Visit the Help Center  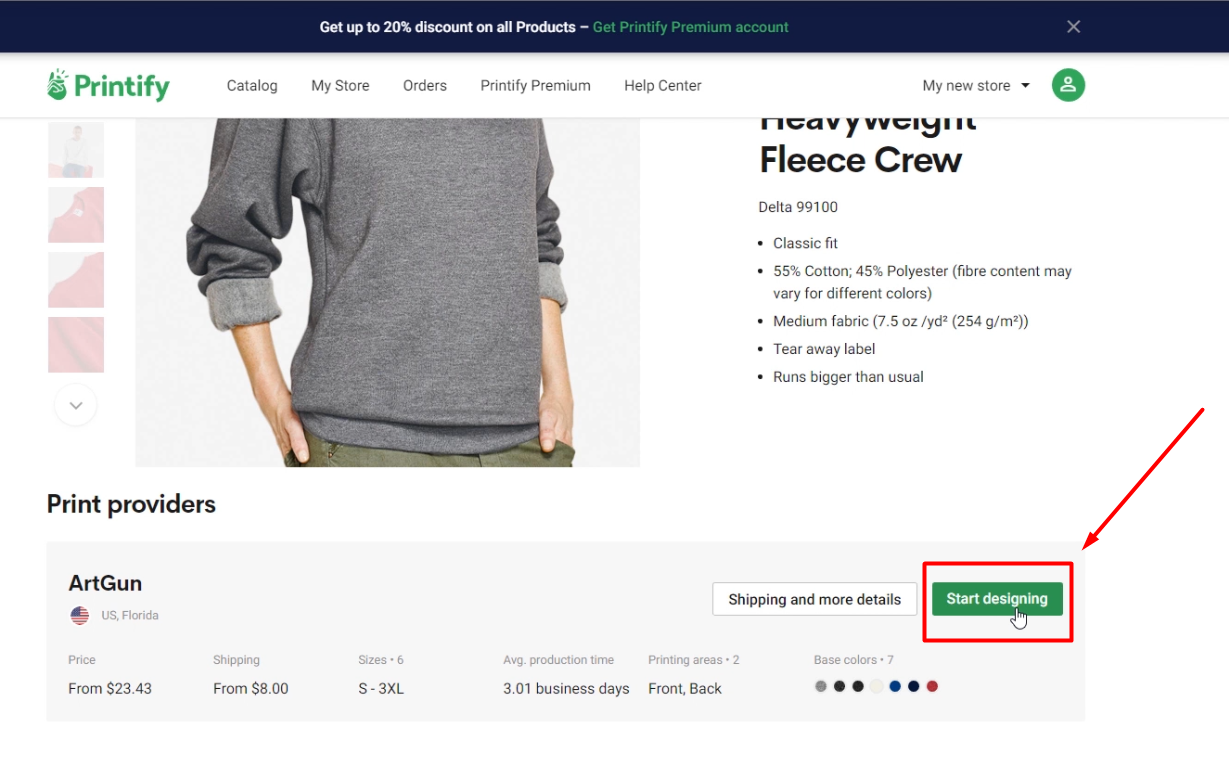point(662,86)
